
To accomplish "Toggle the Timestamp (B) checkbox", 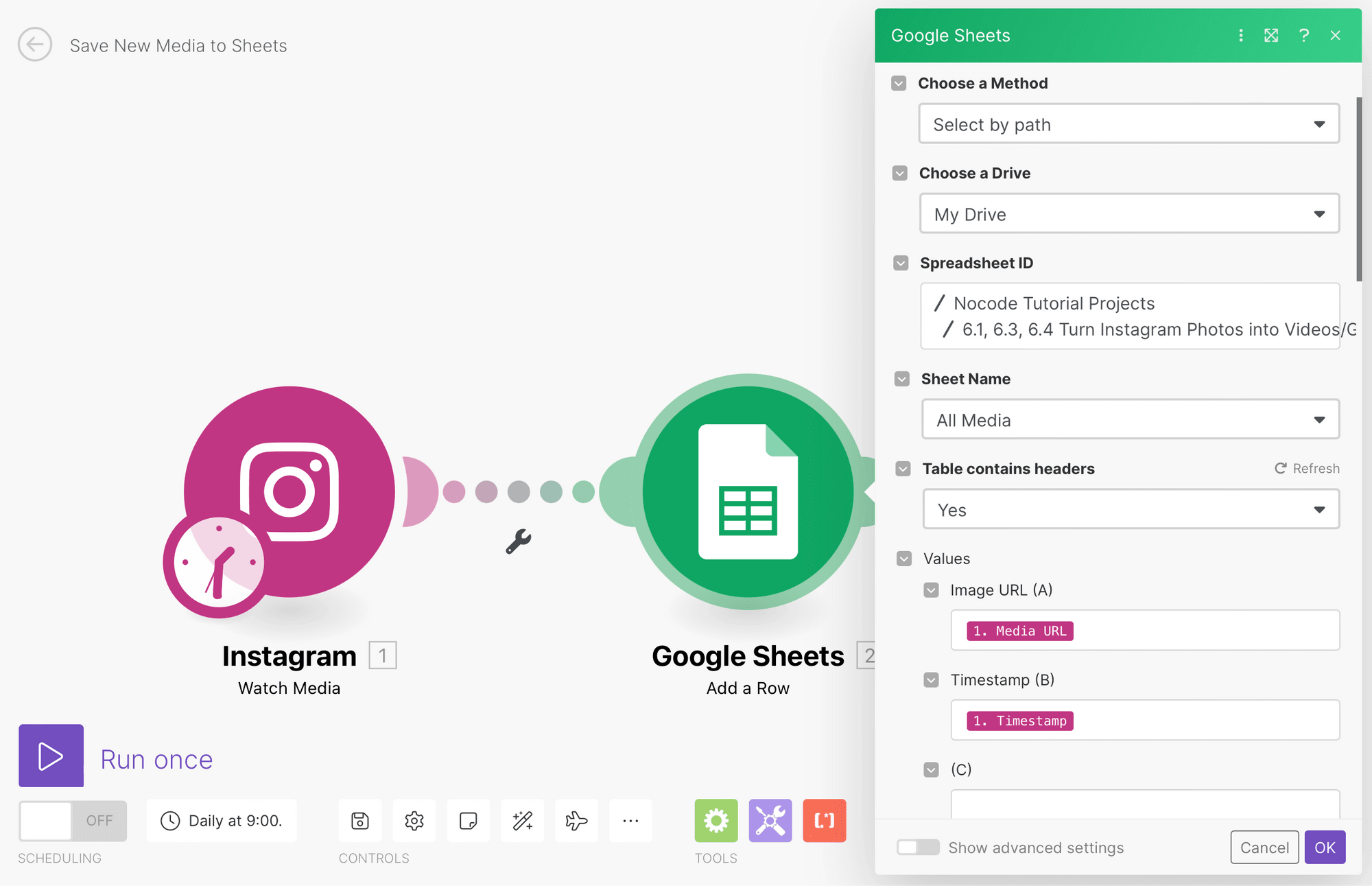I will [931, 681].
